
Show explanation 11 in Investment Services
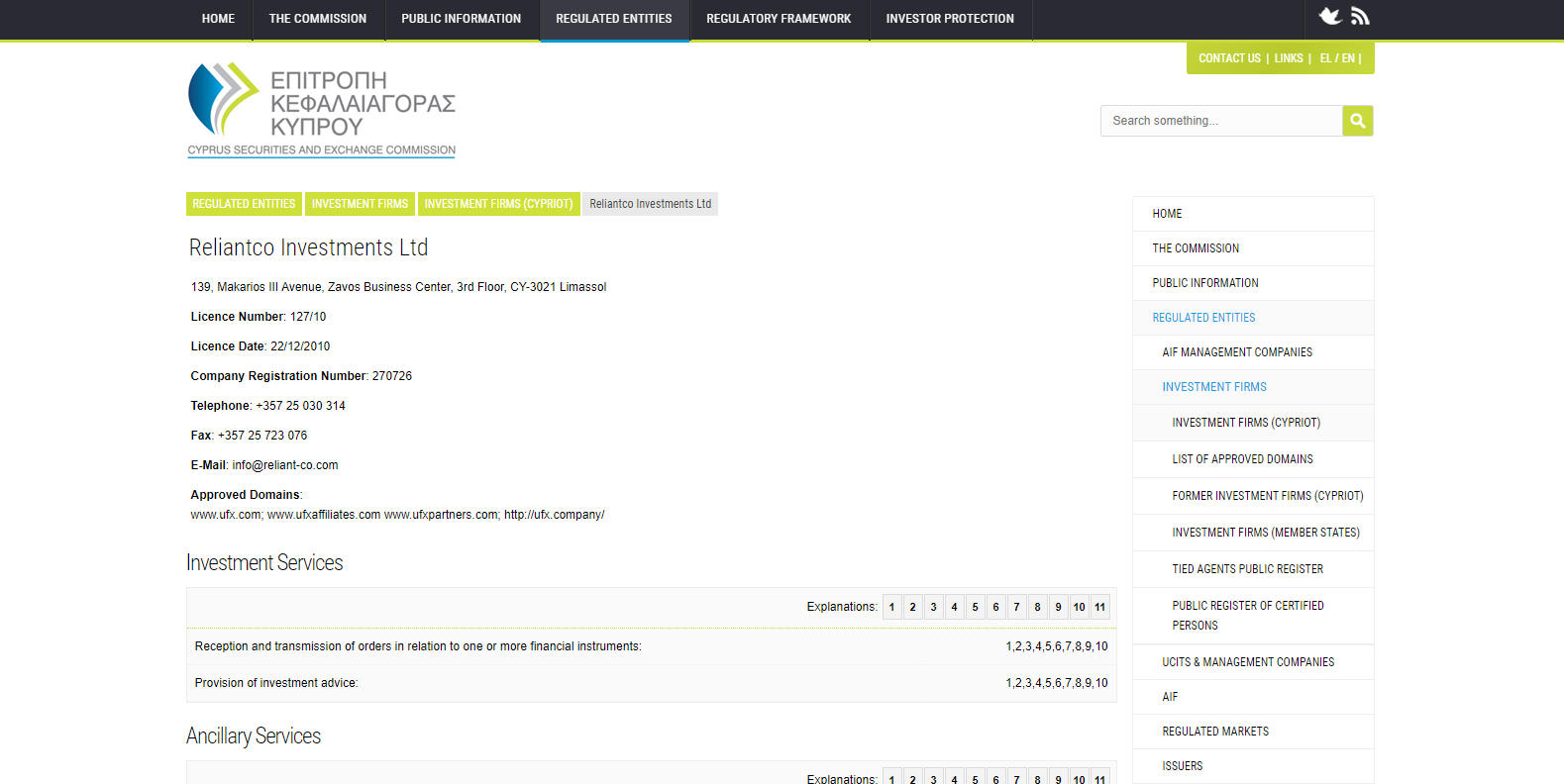click(1099, 607)
